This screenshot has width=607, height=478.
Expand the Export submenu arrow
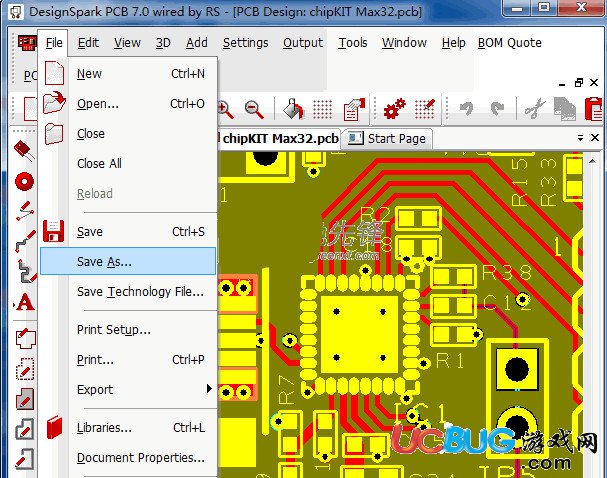point(209,389)
